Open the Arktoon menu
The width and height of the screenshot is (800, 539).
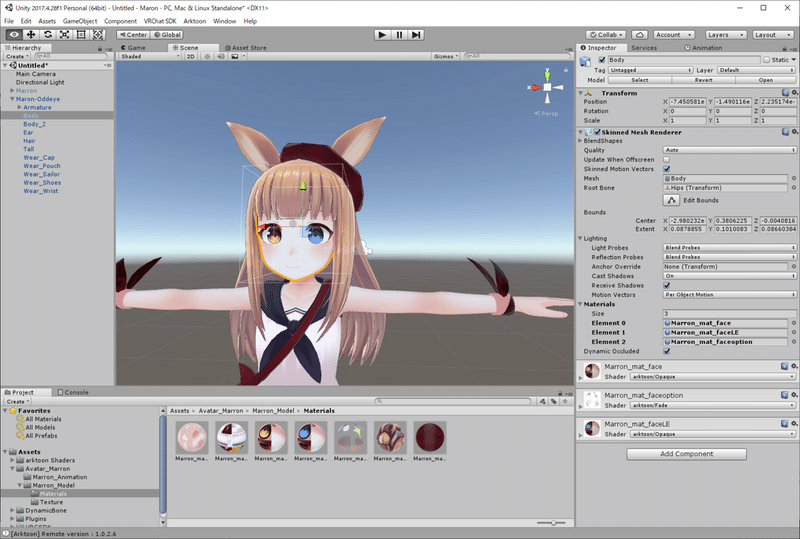[194, 21]
